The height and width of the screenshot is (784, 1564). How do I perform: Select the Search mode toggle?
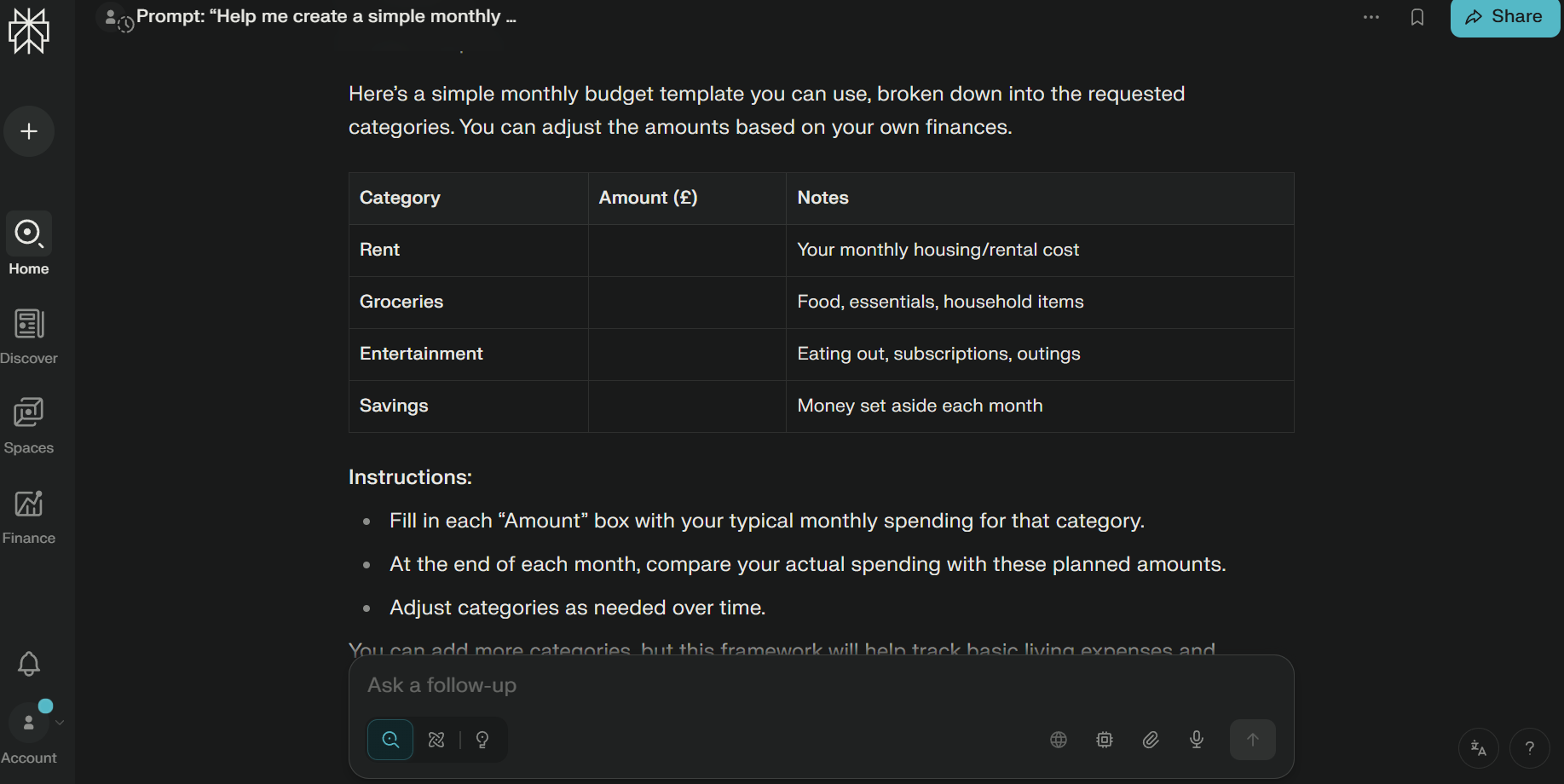click(390, 740)
